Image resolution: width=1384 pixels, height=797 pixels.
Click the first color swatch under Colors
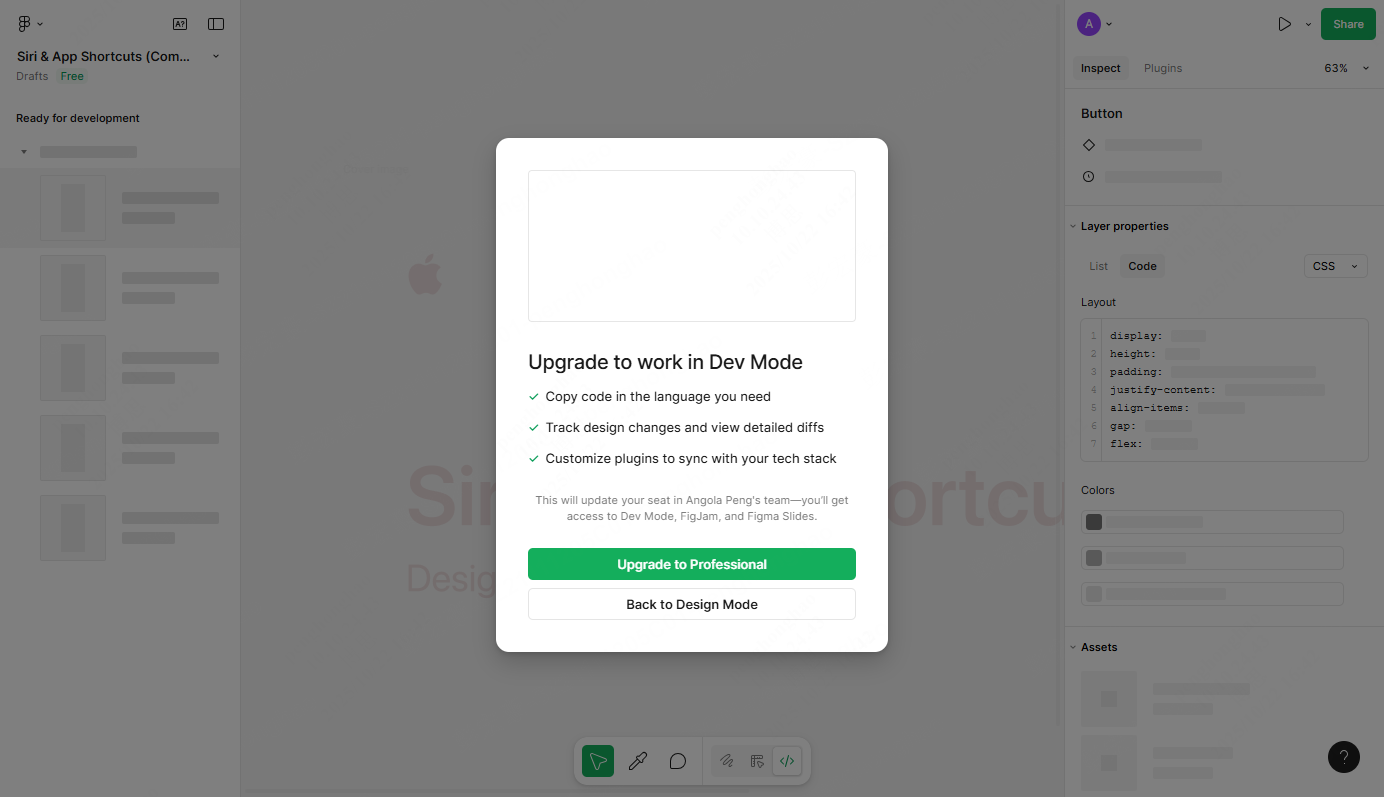click(x=1094, y=522)
